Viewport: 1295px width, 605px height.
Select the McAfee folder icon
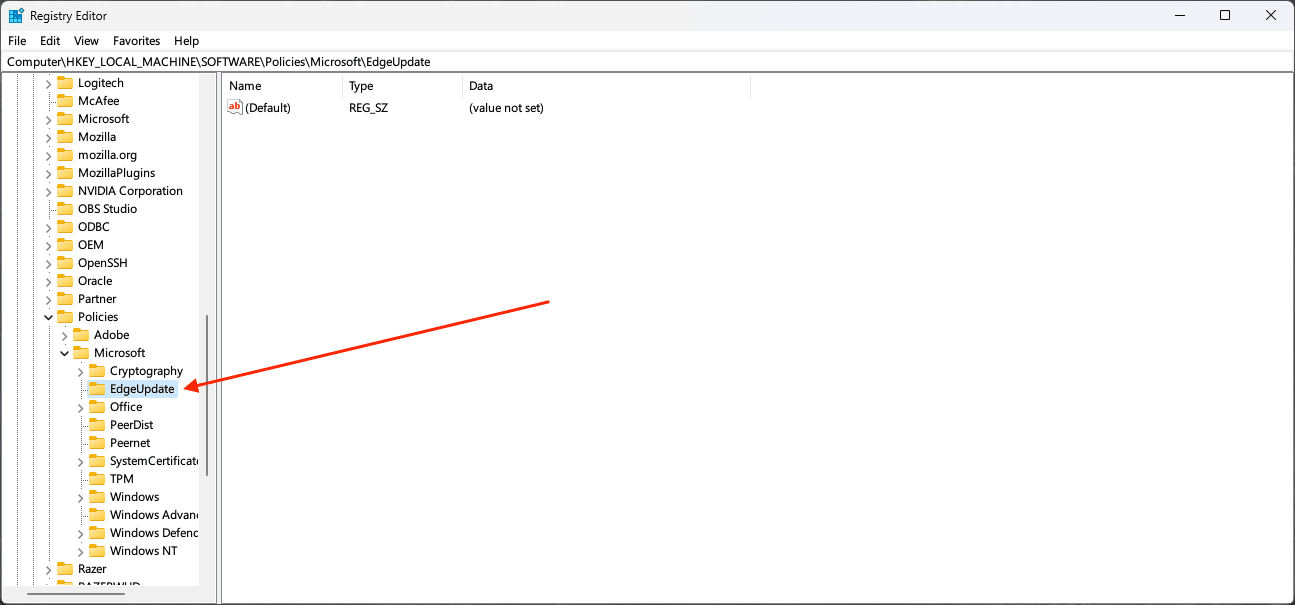[x=65, y=101]
